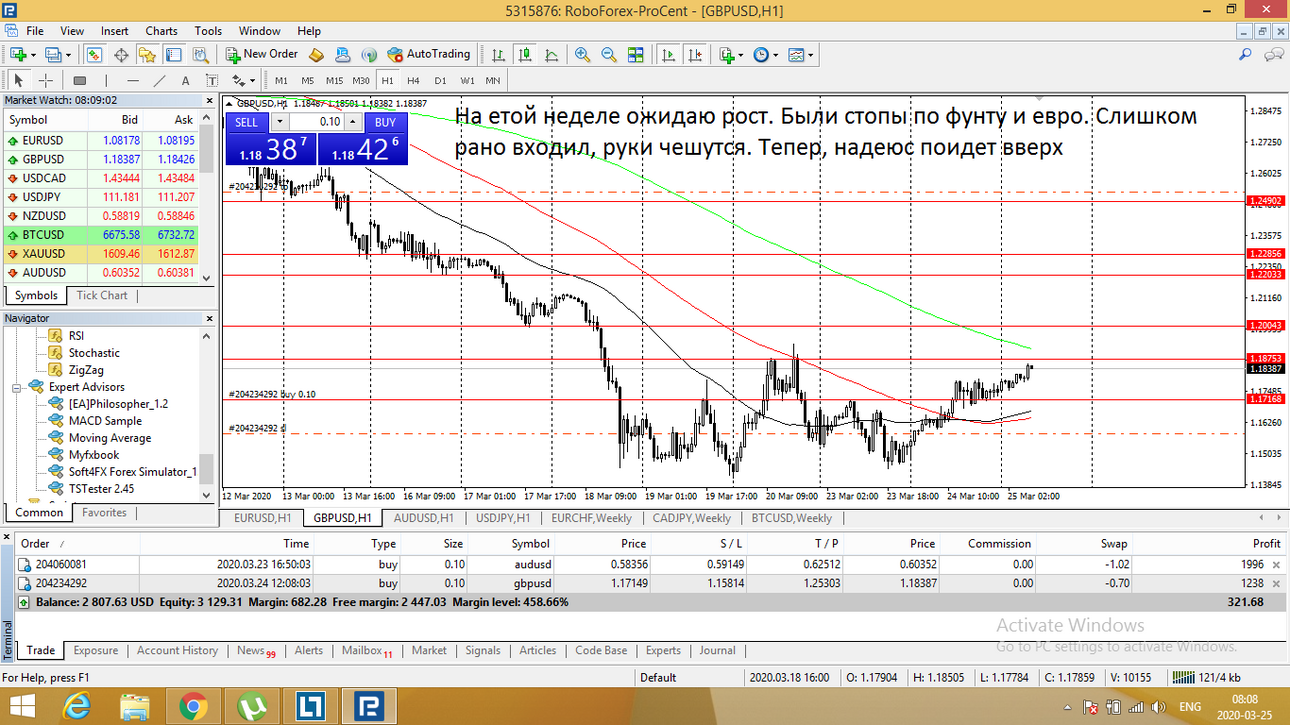Toggle the Terminal panel icon
Viewport: 1290px width, 725px height.
point(173,55)
